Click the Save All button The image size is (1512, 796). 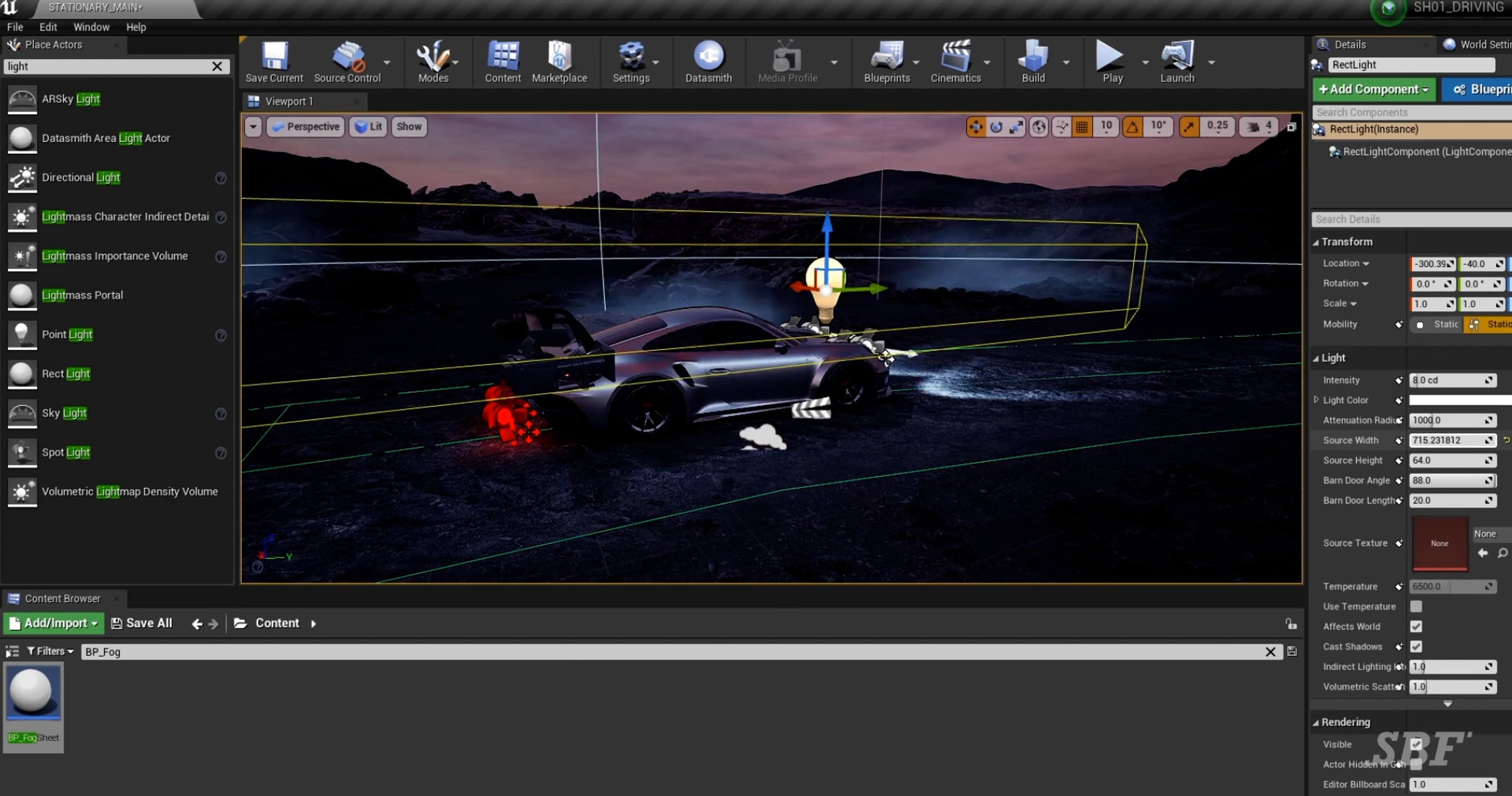tap(142, 623)
